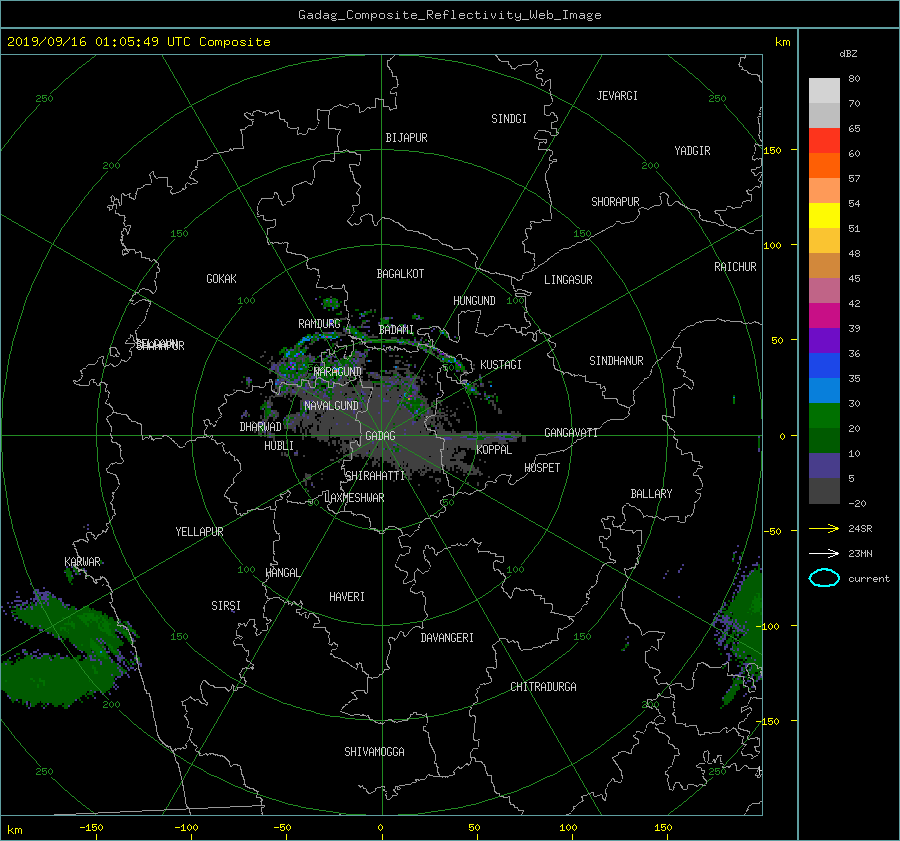
Task: Click the 'dBZ' legend heading
Action: point(848,54)
